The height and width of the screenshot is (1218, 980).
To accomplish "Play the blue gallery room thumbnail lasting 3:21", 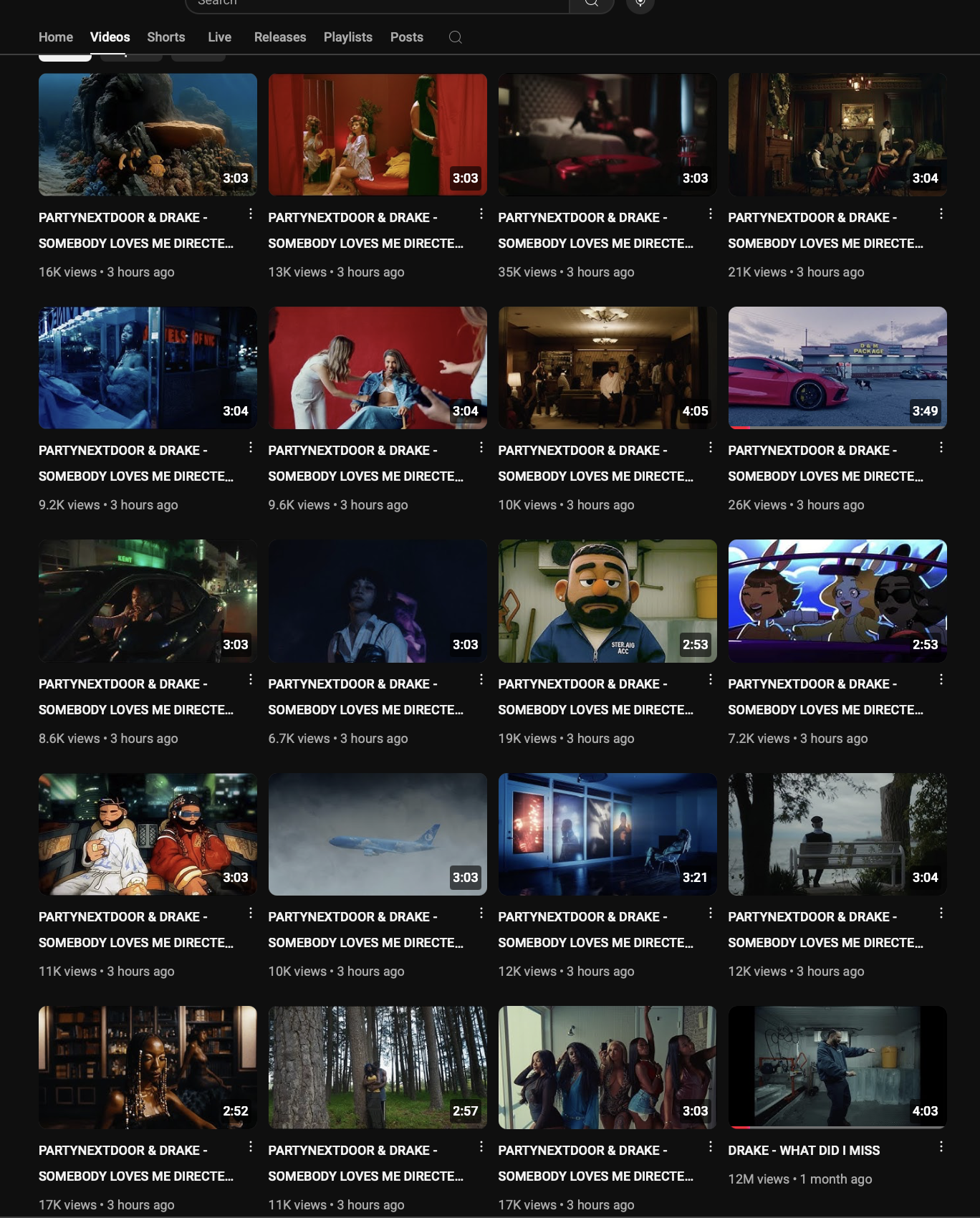I will [607, 834].
